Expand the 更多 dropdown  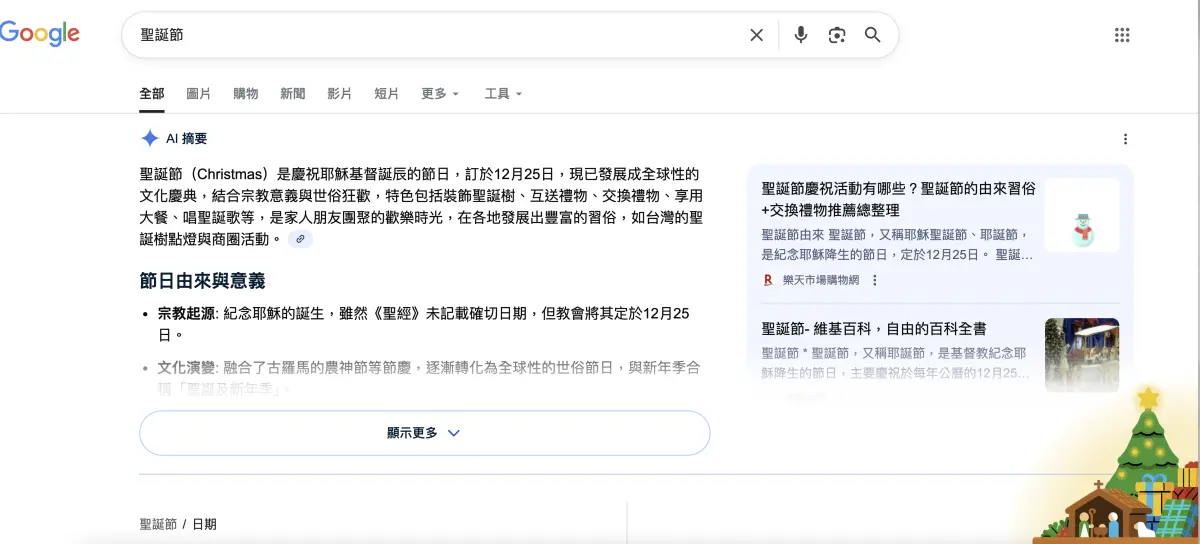pos(440,94)
